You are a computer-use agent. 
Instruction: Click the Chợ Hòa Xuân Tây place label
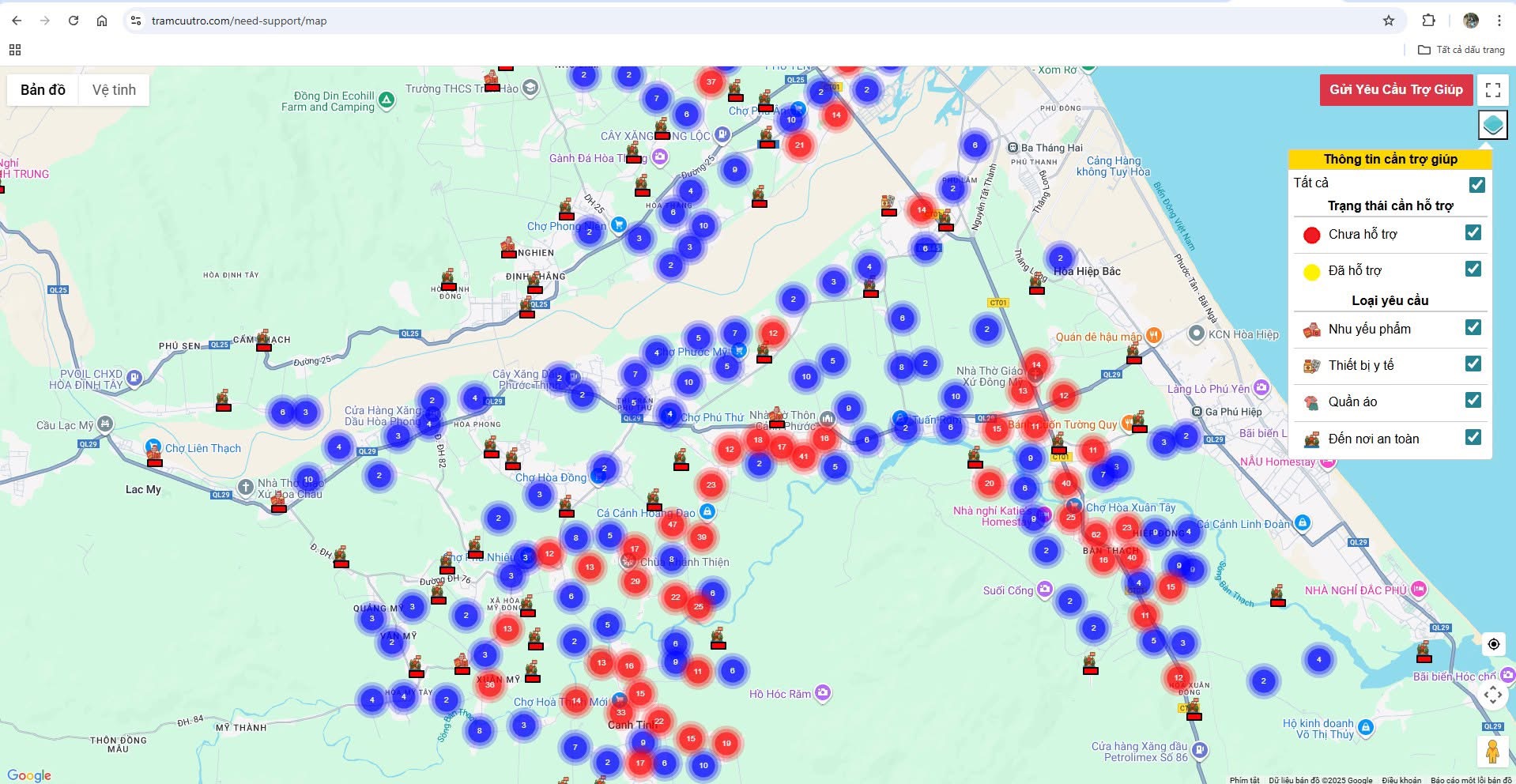click(1130, 507)
